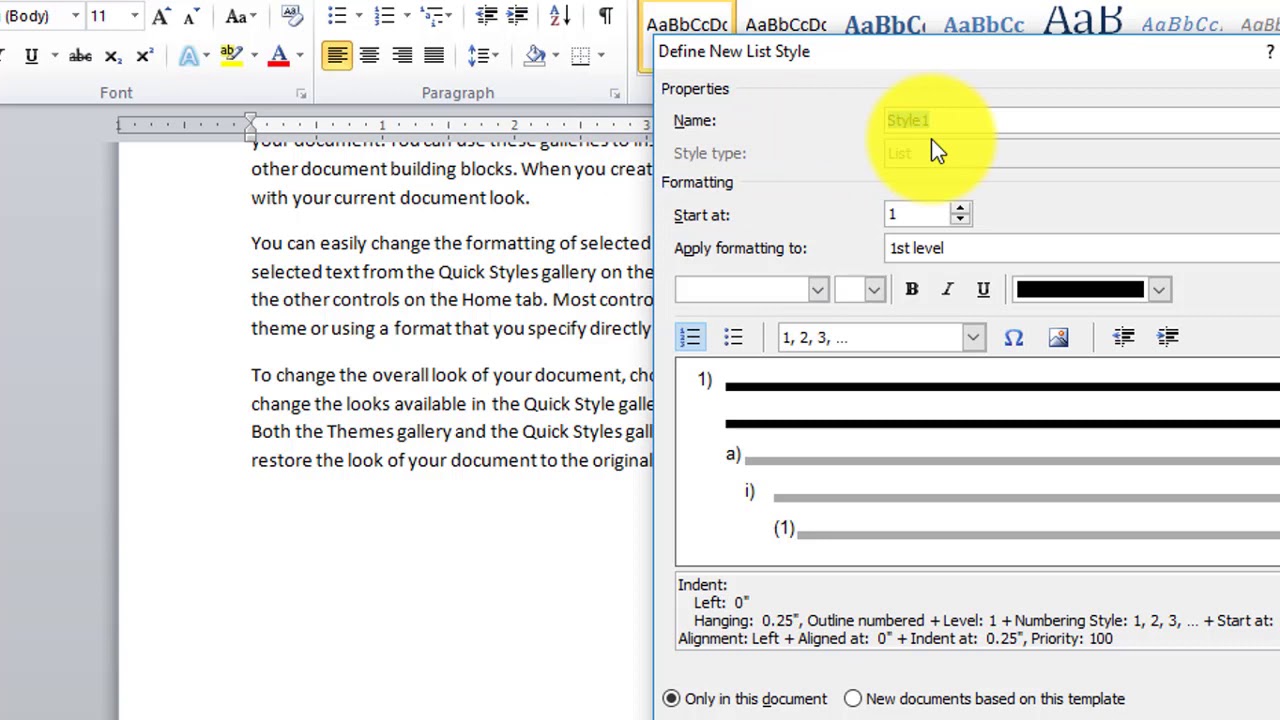Click ribbon Increase Indent icon
Viewport: 1280px width, 720px height.
518,15
